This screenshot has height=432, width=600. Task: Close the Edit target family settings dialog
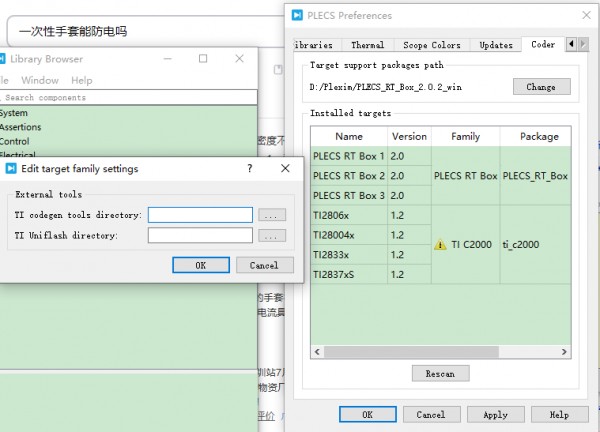[x=285, y=168]
